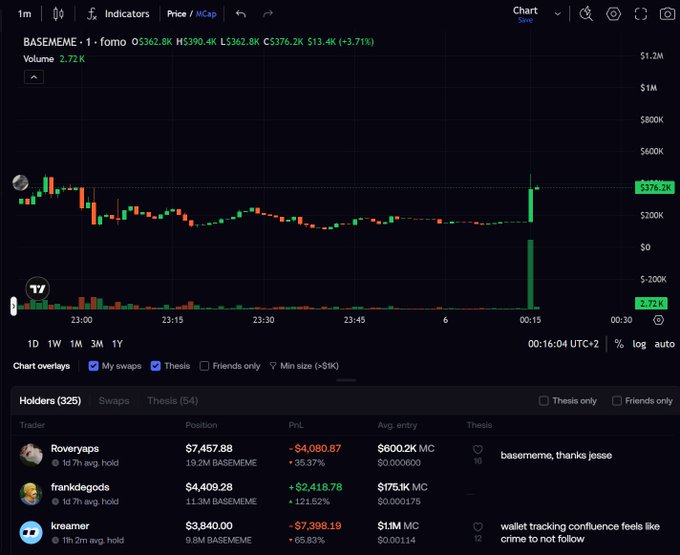Click thesis text 'basememe, thanks jesse'

coord(556,455)
